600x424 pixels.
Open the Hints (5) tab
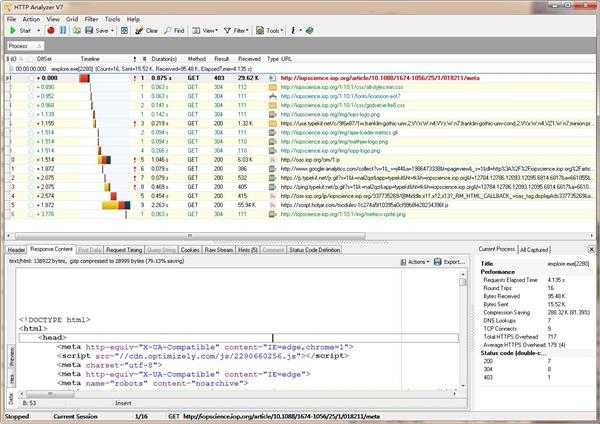(x=248, y=250)
